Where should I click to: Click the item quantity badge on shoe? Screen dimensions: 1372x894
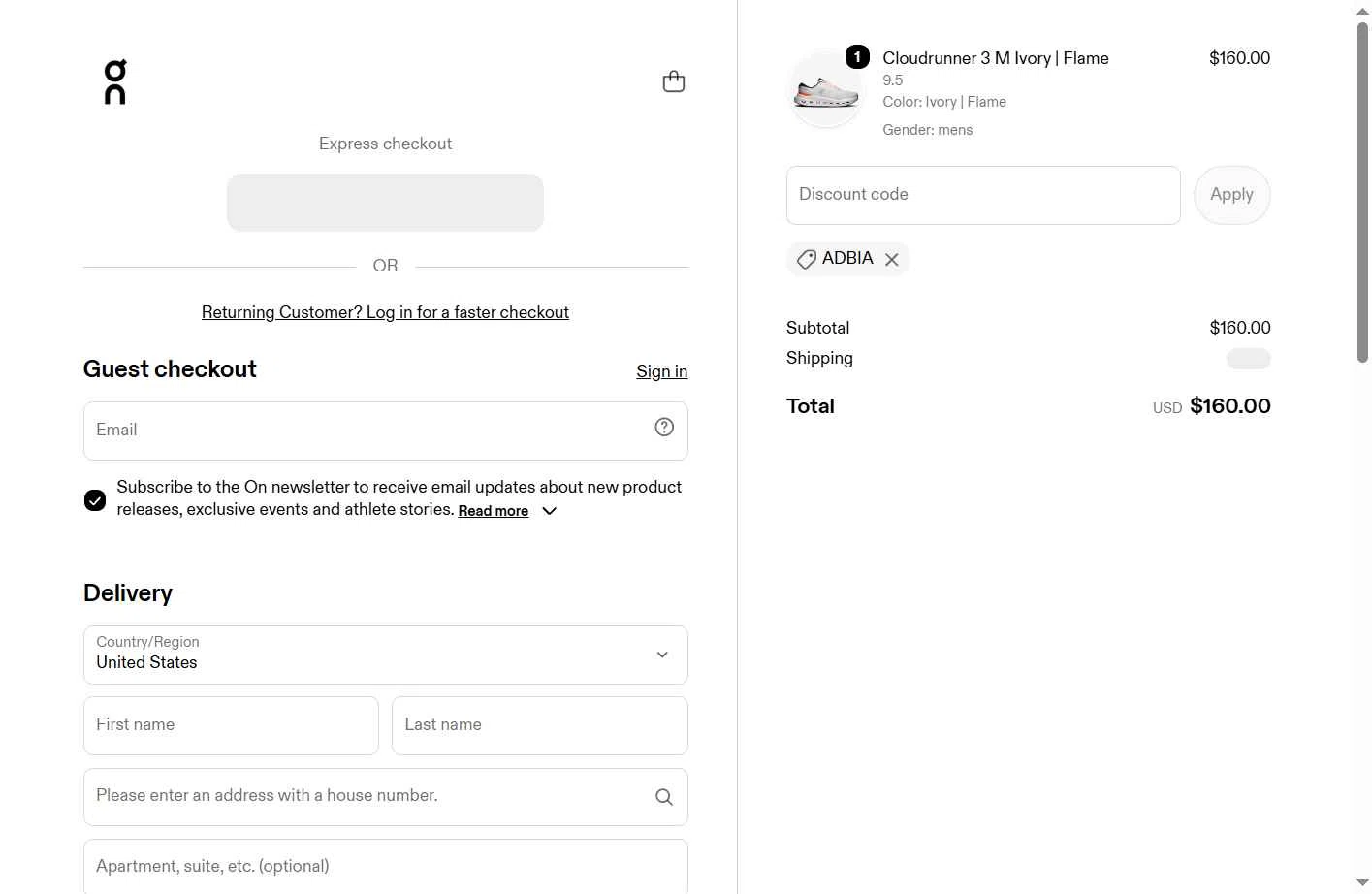pos(857,57)
